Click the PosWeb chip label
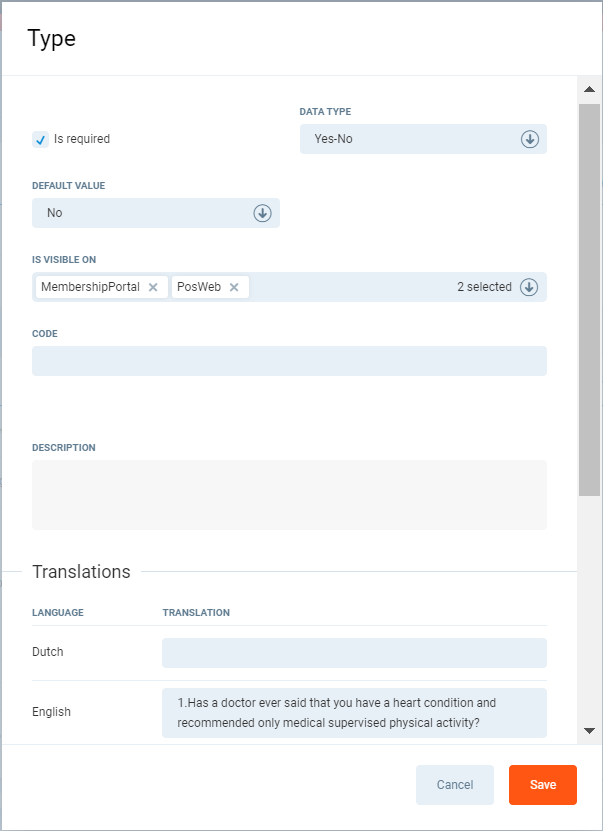 coord(199,287)
